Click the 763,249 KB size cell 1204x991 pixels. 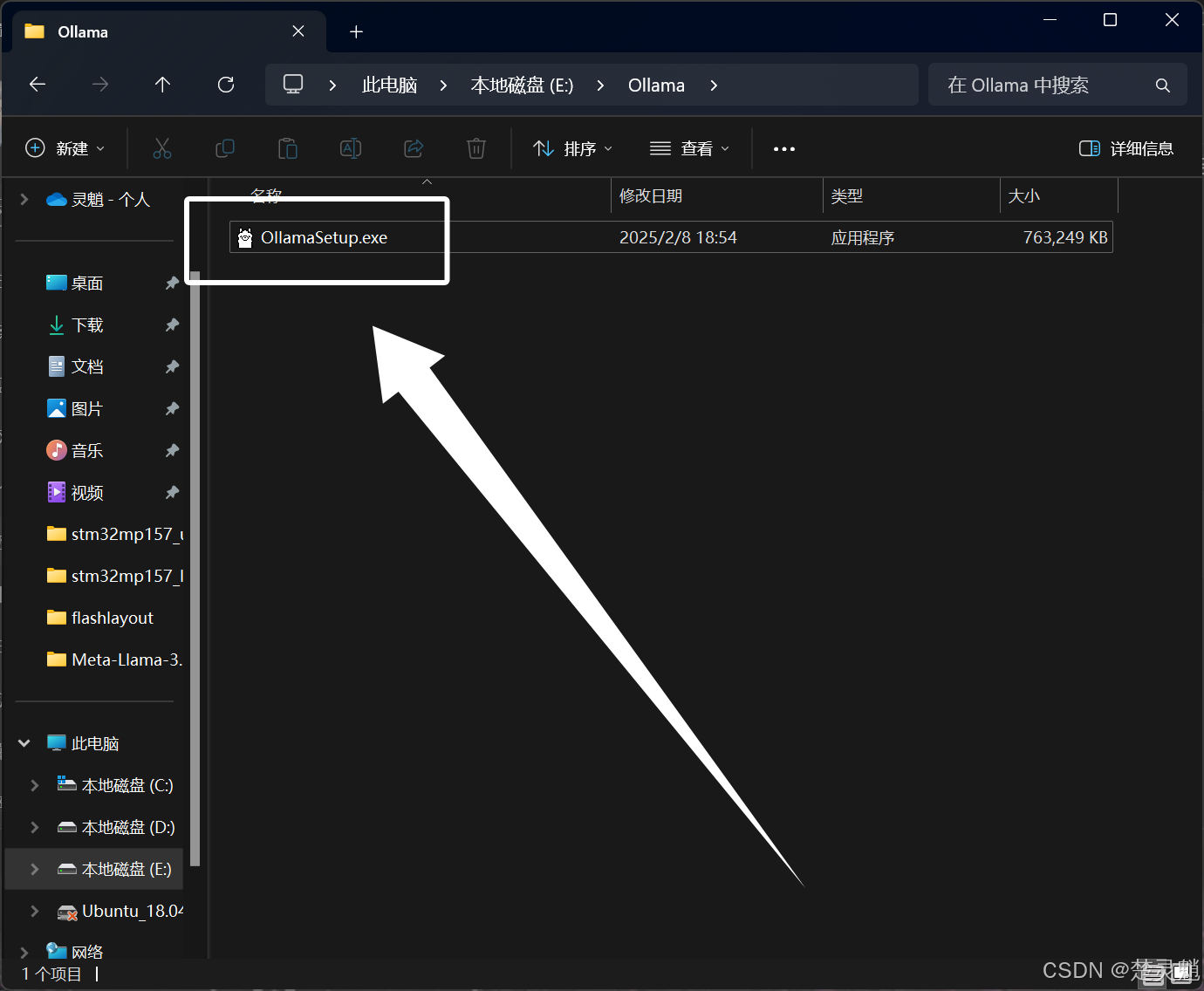point(1065,237)
